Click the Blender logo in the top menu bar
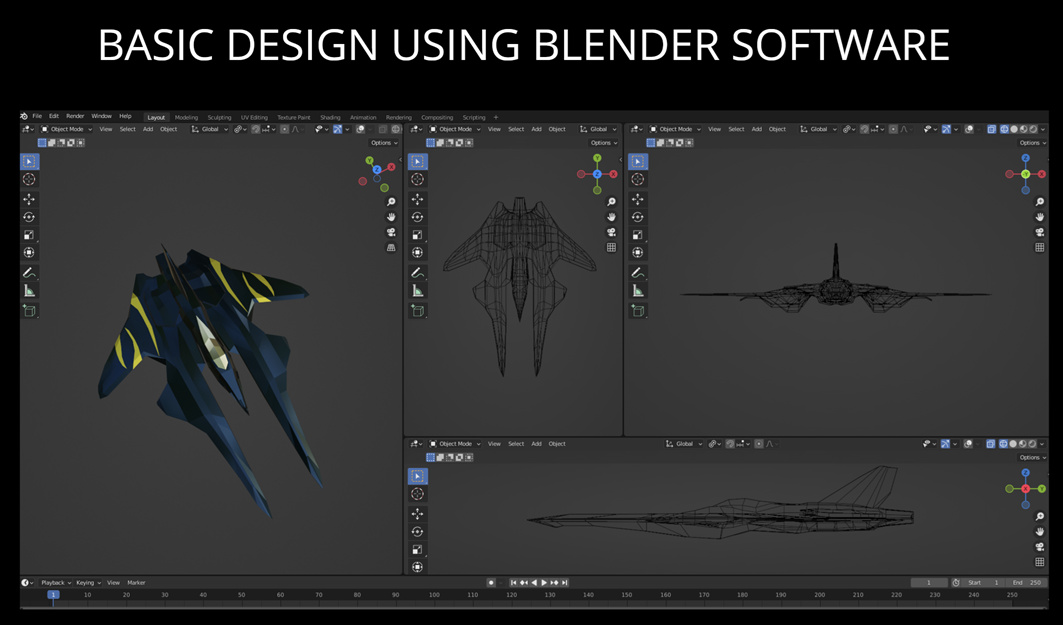 (24, 117)
